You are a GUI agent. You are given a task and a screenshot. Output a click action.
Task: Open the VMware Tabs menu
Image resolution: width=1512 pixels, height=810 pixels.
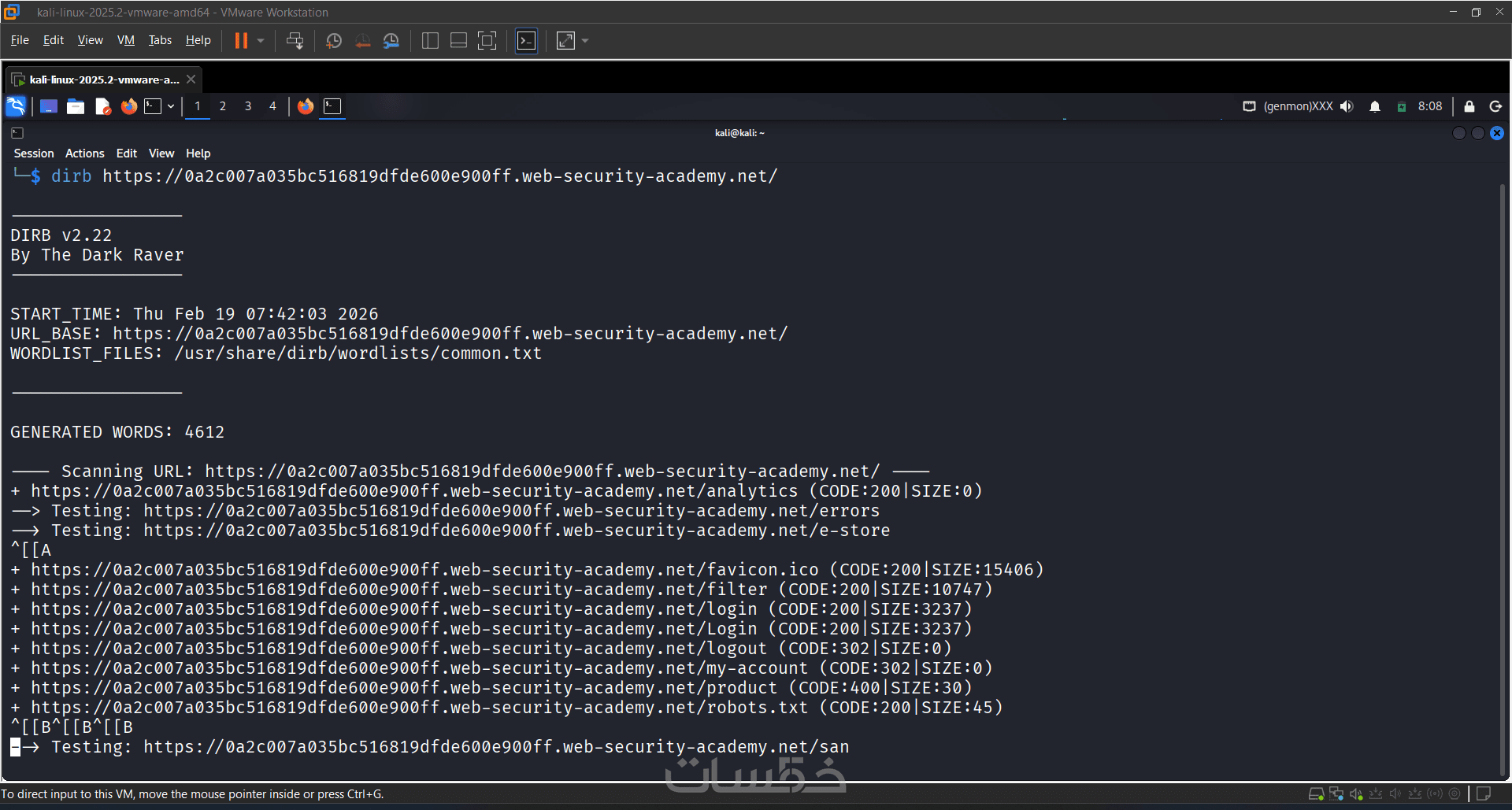160,40
